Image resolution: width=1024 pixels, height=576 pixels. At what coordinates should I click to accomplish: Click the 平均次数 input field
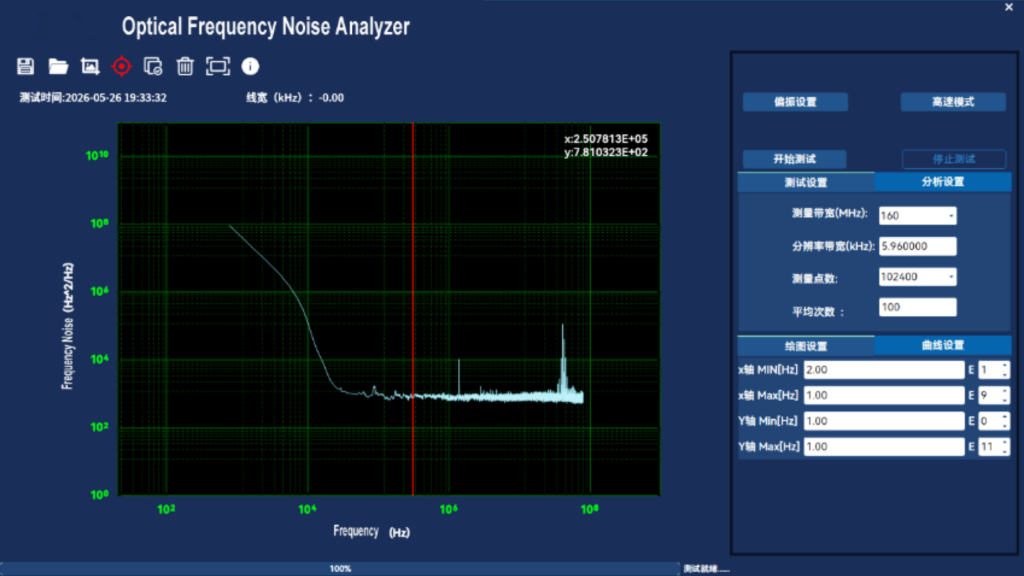point(918,307)
